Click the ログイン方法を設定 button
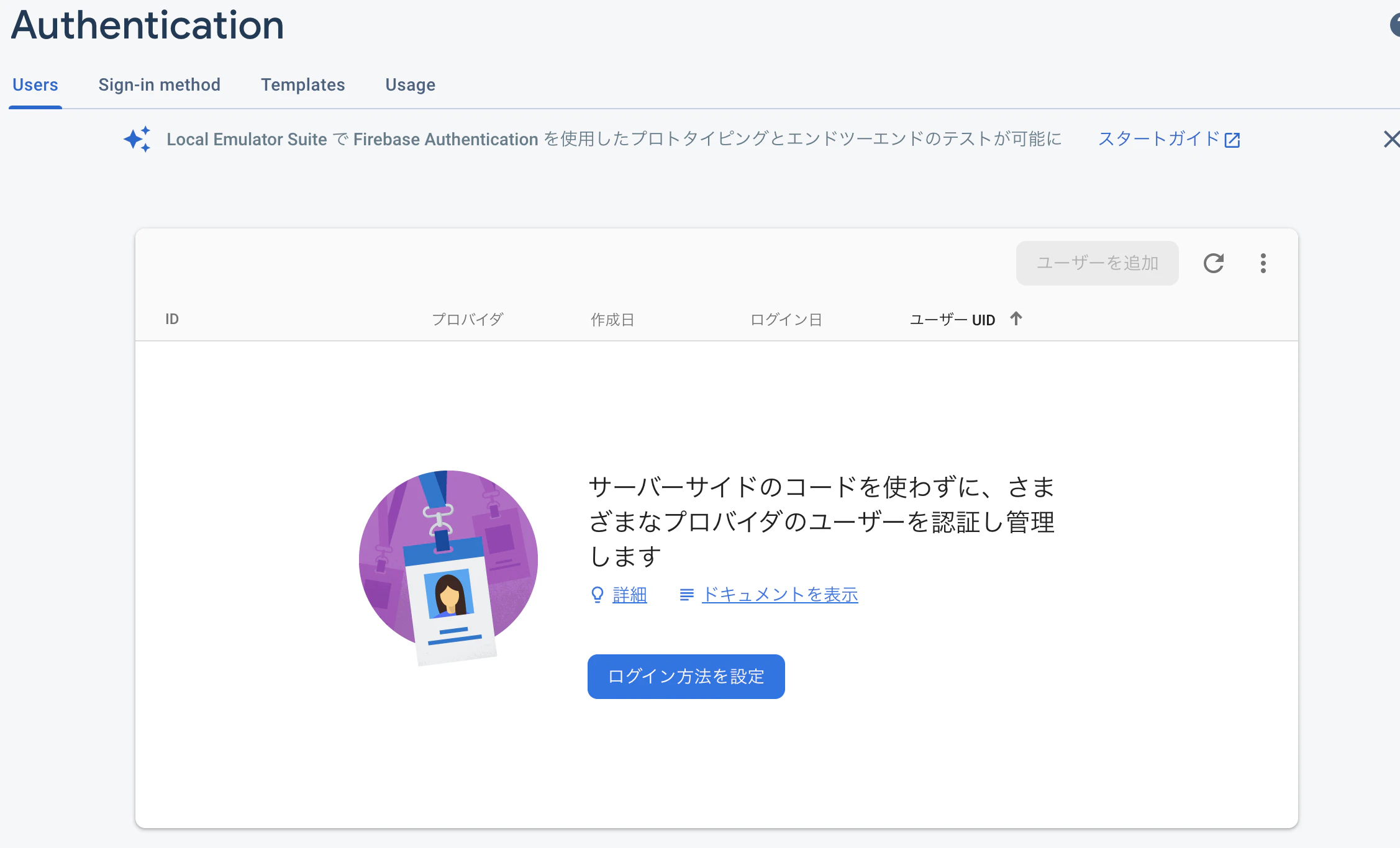Viewport: 1400px width, 848px height. pos(686,677)
